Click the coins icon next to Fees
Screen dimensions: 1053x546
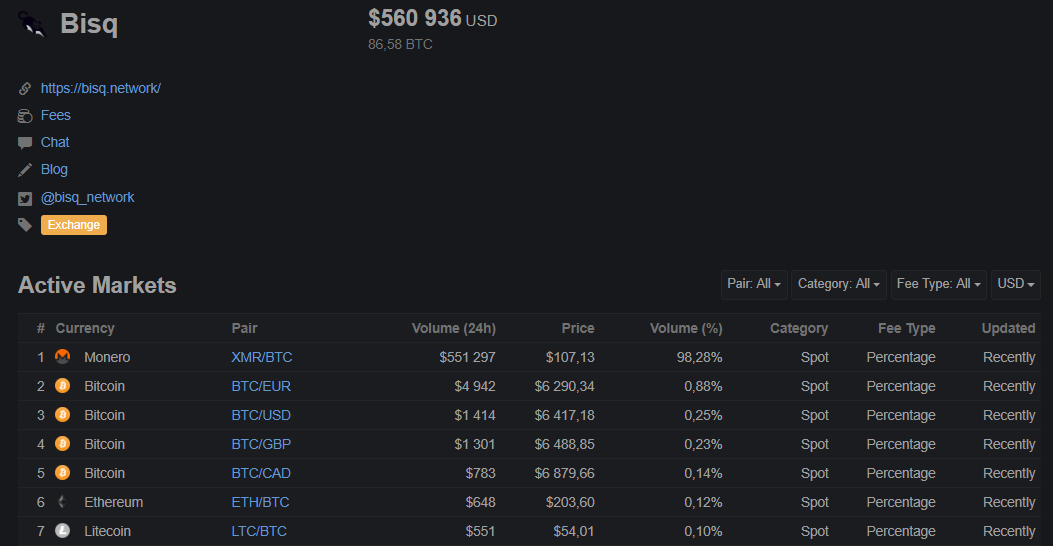[x=25, y=116]
